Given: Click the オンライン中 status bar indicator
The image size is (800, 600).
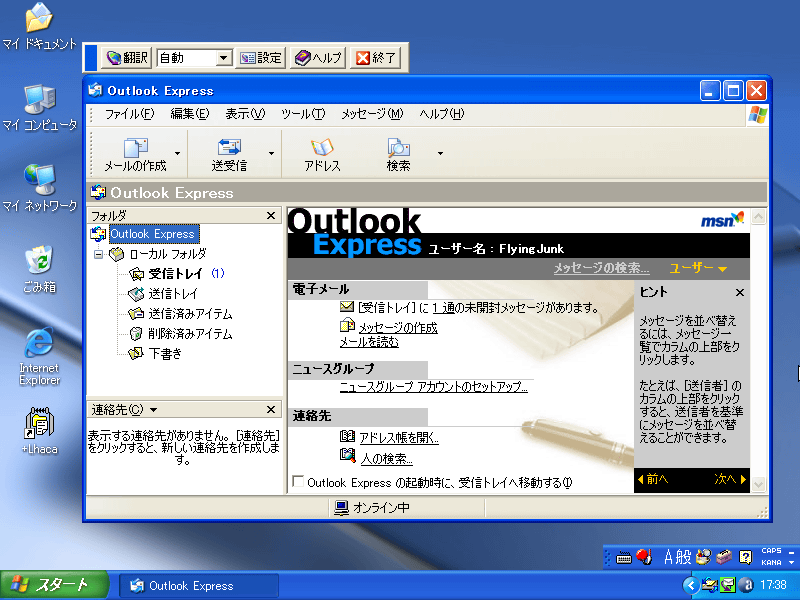Looking at the screenshot, I should [x=372, y=508].
